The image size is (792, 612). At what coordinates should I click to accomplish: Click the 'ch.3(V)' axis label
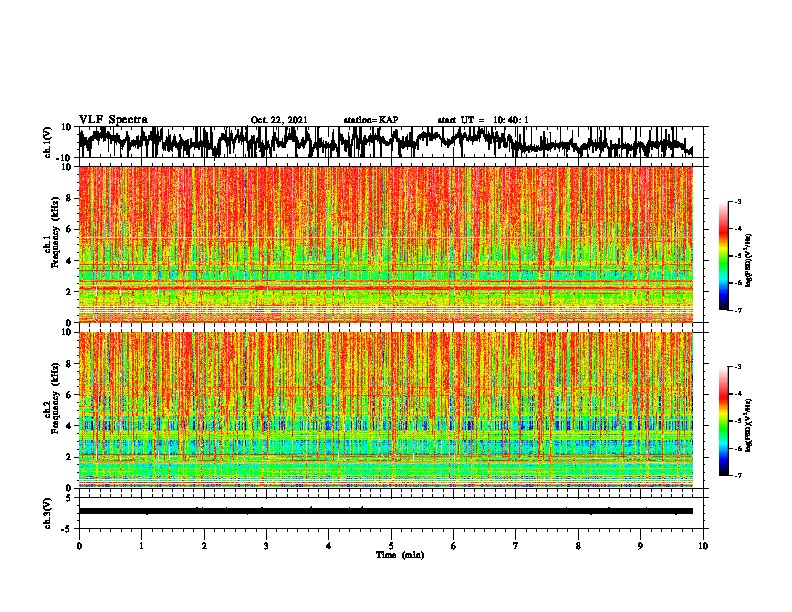pos(48,513)
